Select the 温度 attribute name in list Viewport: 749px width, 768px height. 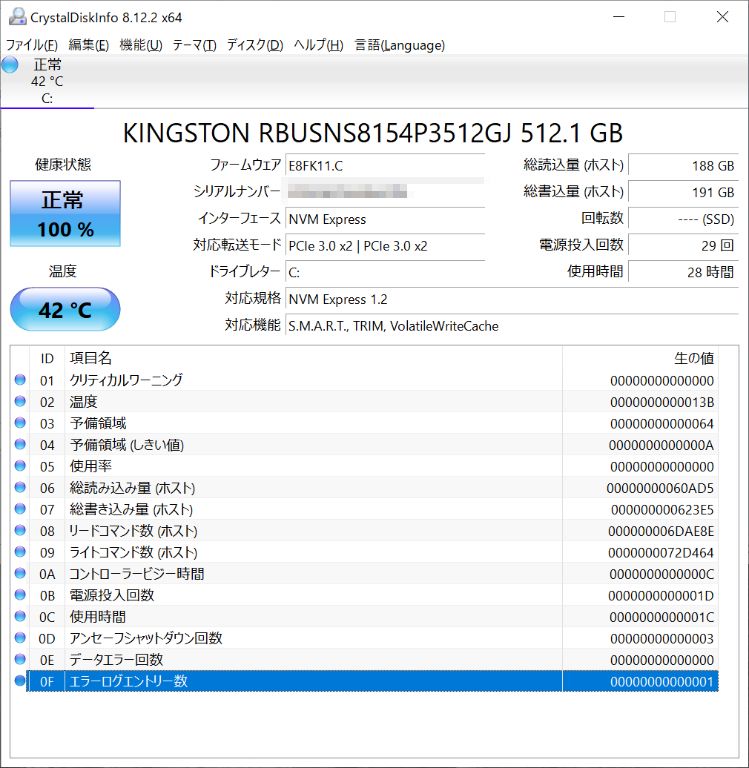coord(83,402)
